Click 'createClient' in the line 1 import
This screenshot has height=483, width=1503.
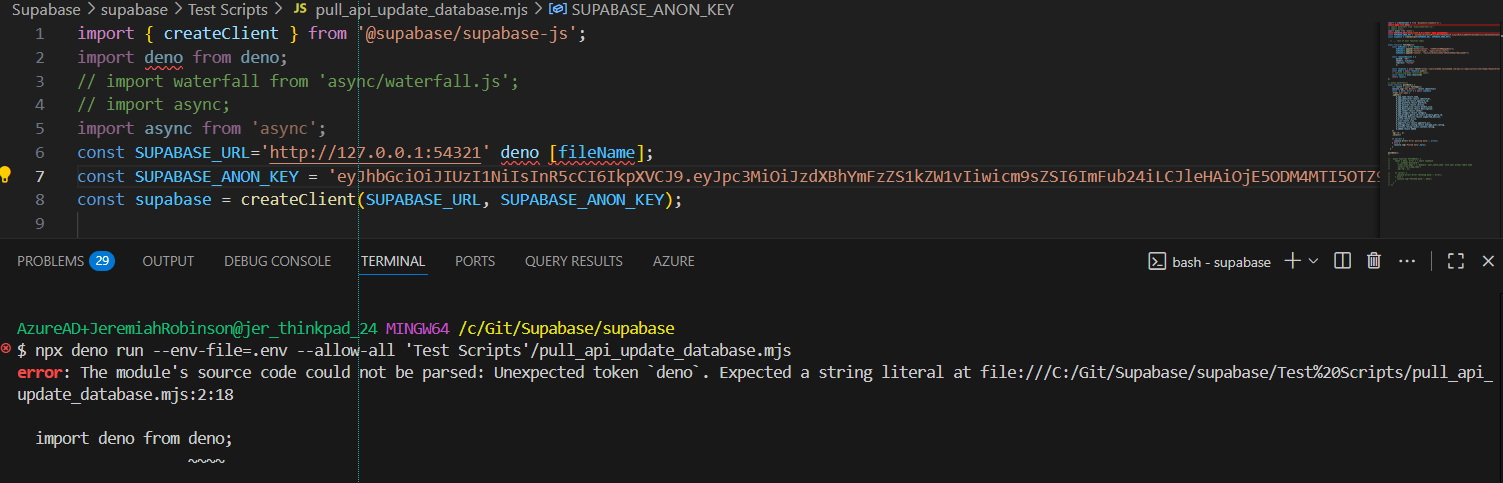pyautogui.click(x=221, y=34)
